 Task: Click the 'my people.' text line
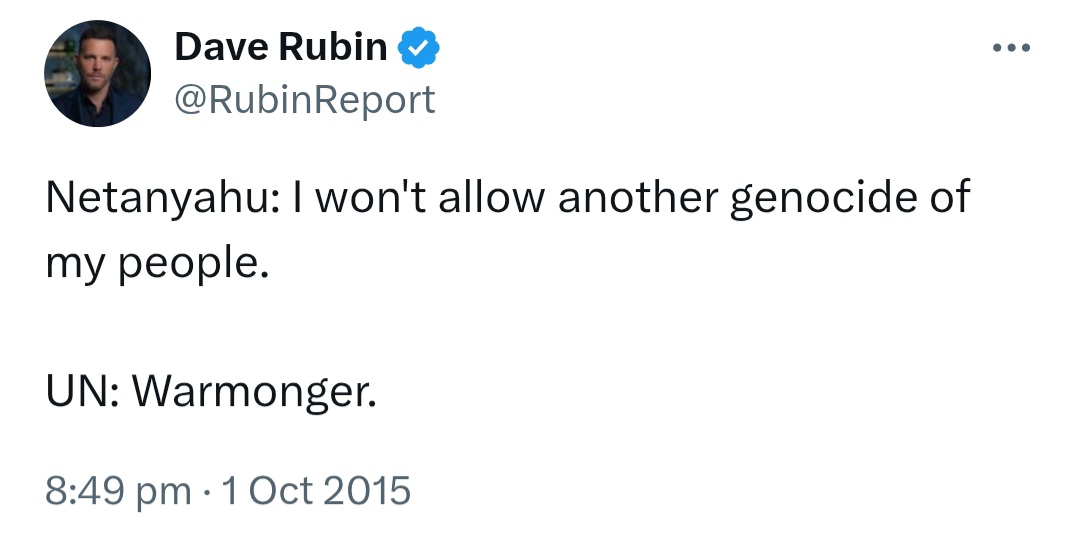point(157,264)
